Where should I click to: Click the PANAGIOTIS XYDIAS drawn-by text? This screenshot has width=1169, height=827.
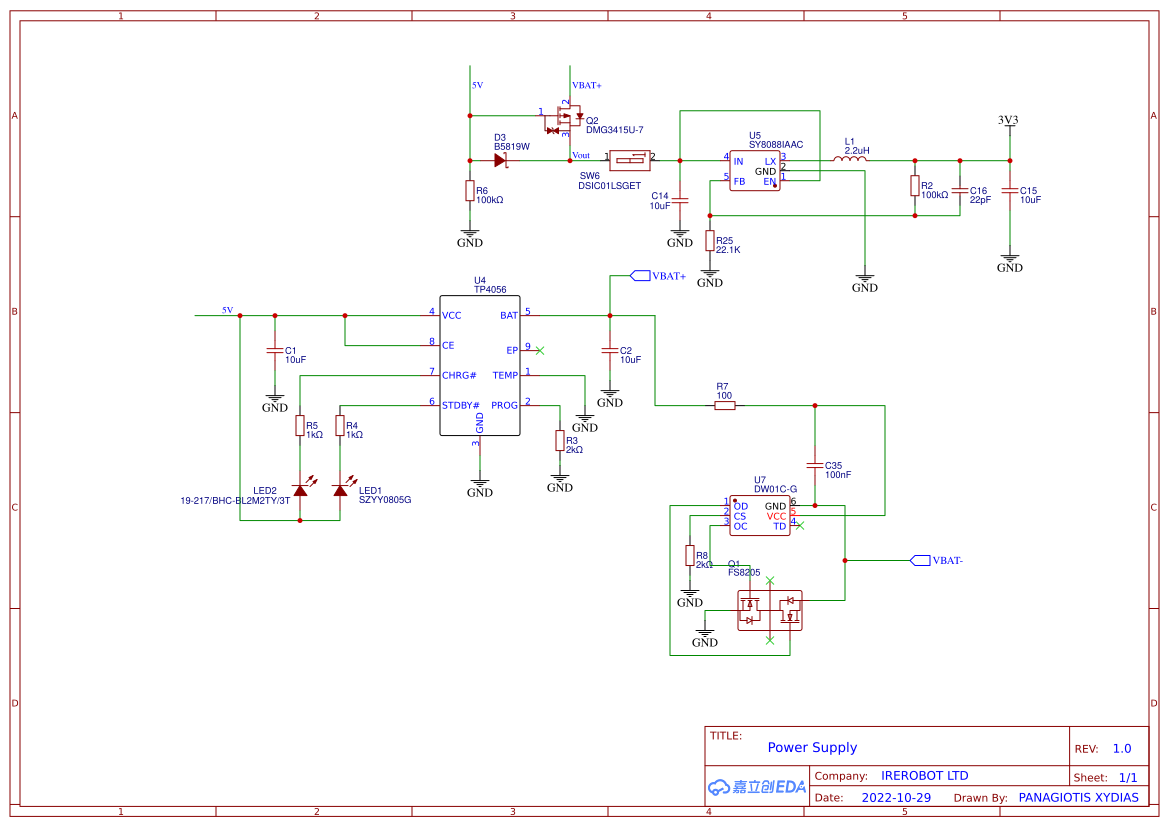click(x=1078, y=797)
